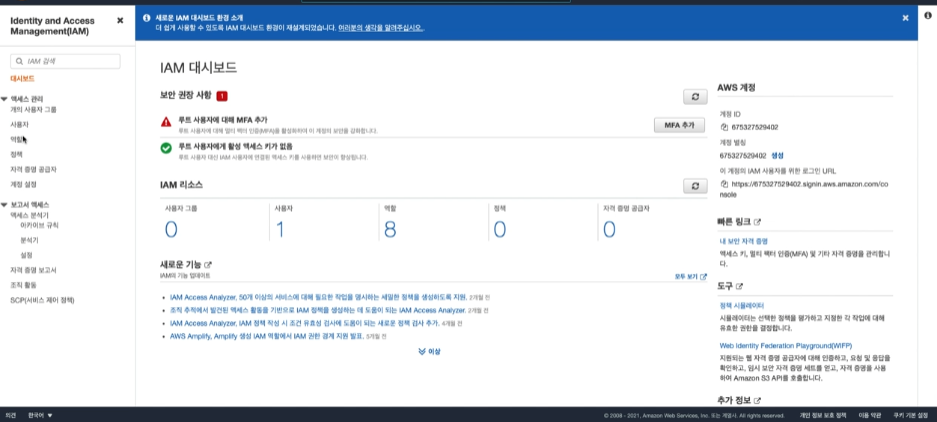Click 의견 feedback in the footer
Screen dimensions: 937x422
(10, 415)
